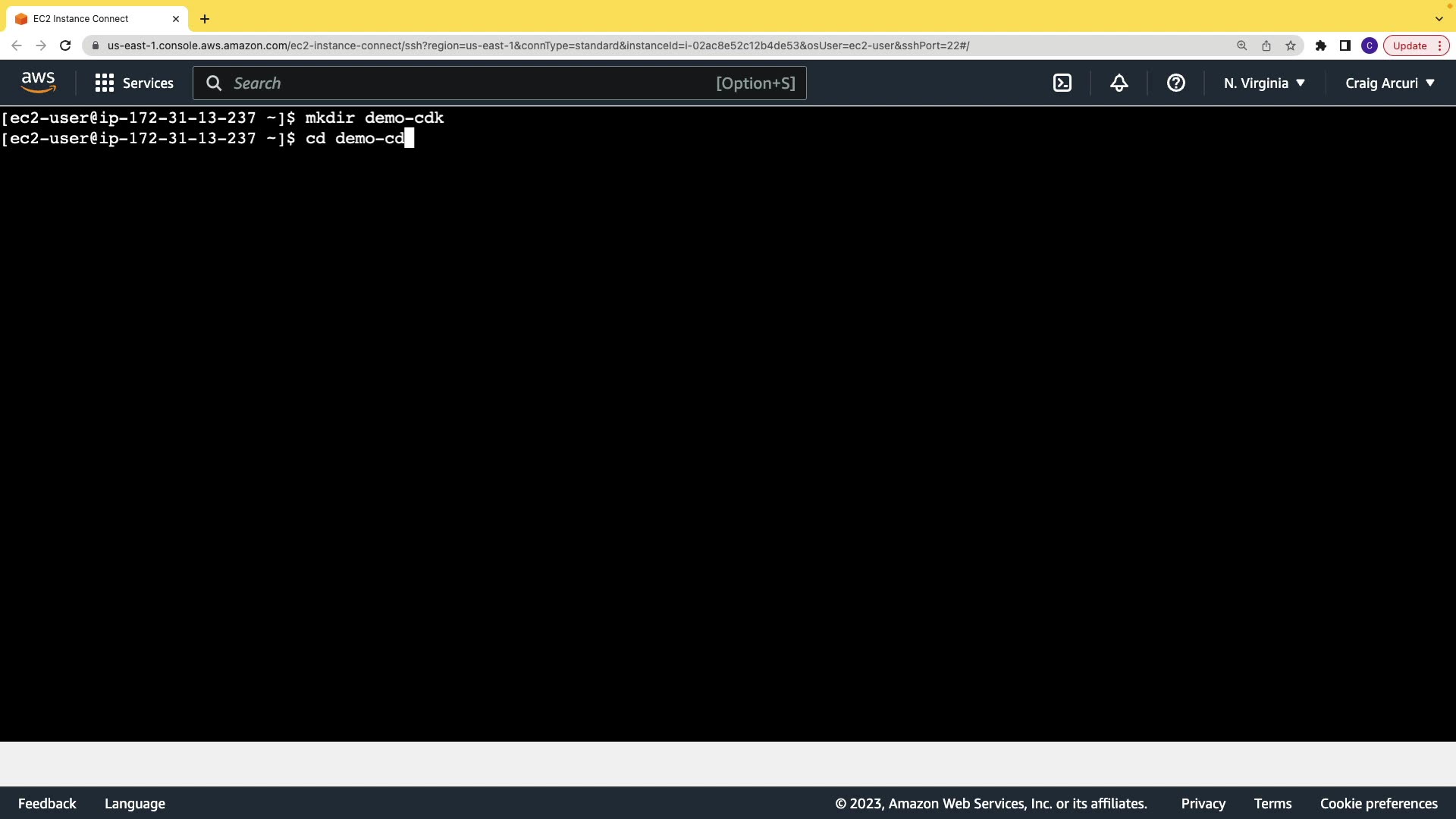Toggle the browser side panel icon

pos(1345,45)
